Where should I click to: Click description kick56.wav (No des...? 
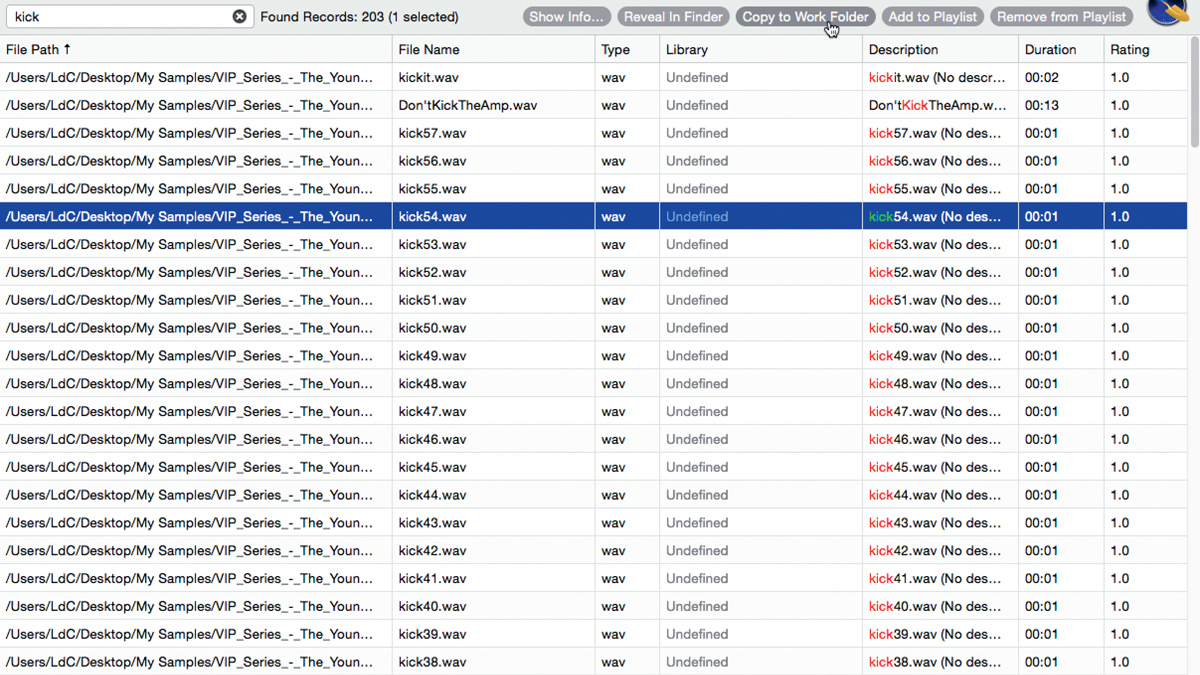tap(935, 161)
